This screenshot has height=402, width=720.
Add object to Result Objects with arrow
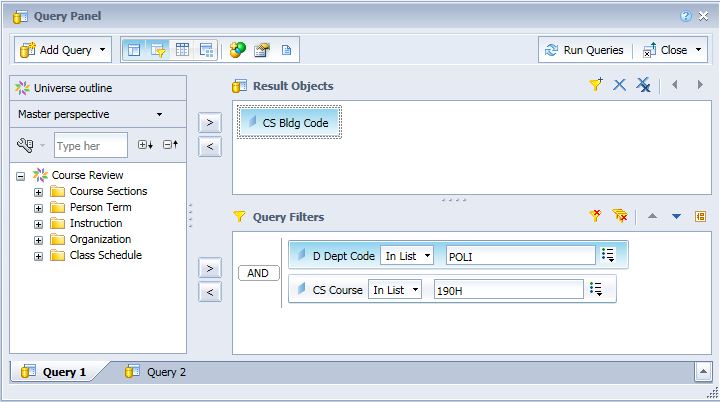[210, 123]
